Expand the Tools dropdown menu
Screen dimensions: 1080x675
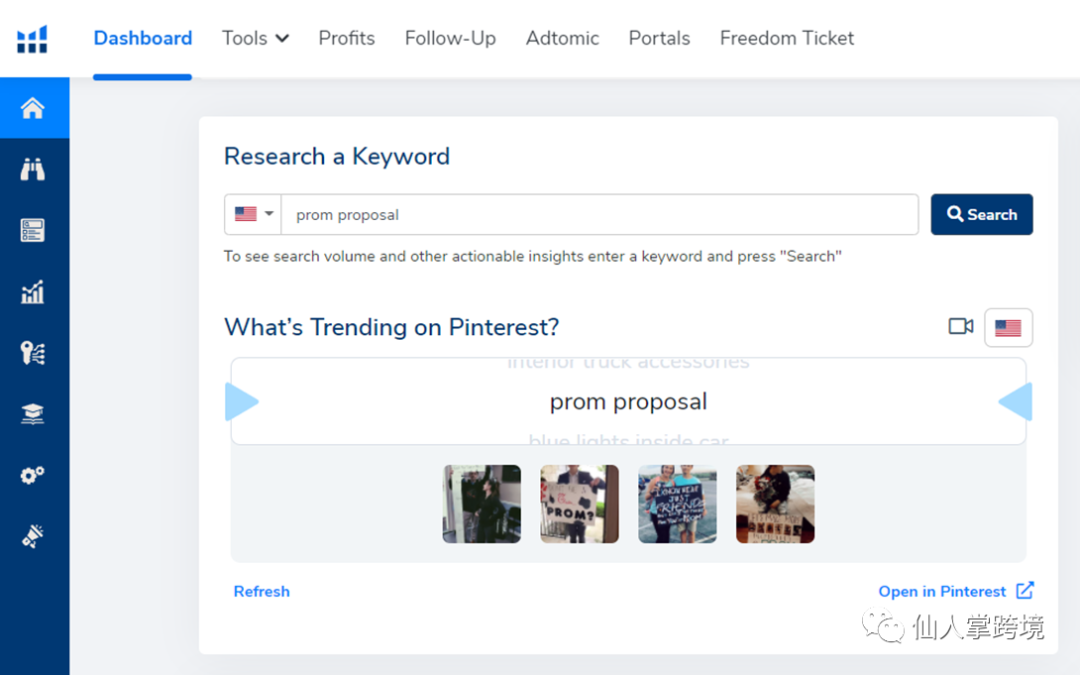click(255, 38)
